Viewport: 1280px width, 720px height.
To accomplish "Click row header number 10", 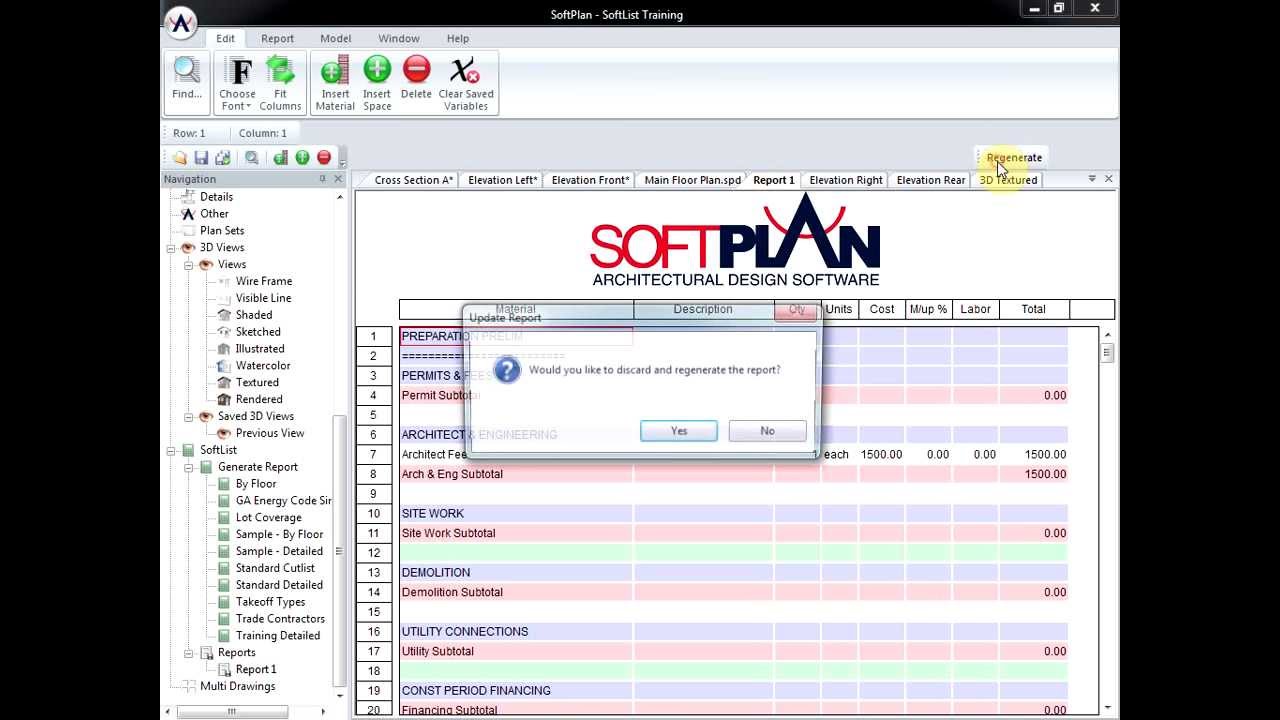I will point(373,514).
